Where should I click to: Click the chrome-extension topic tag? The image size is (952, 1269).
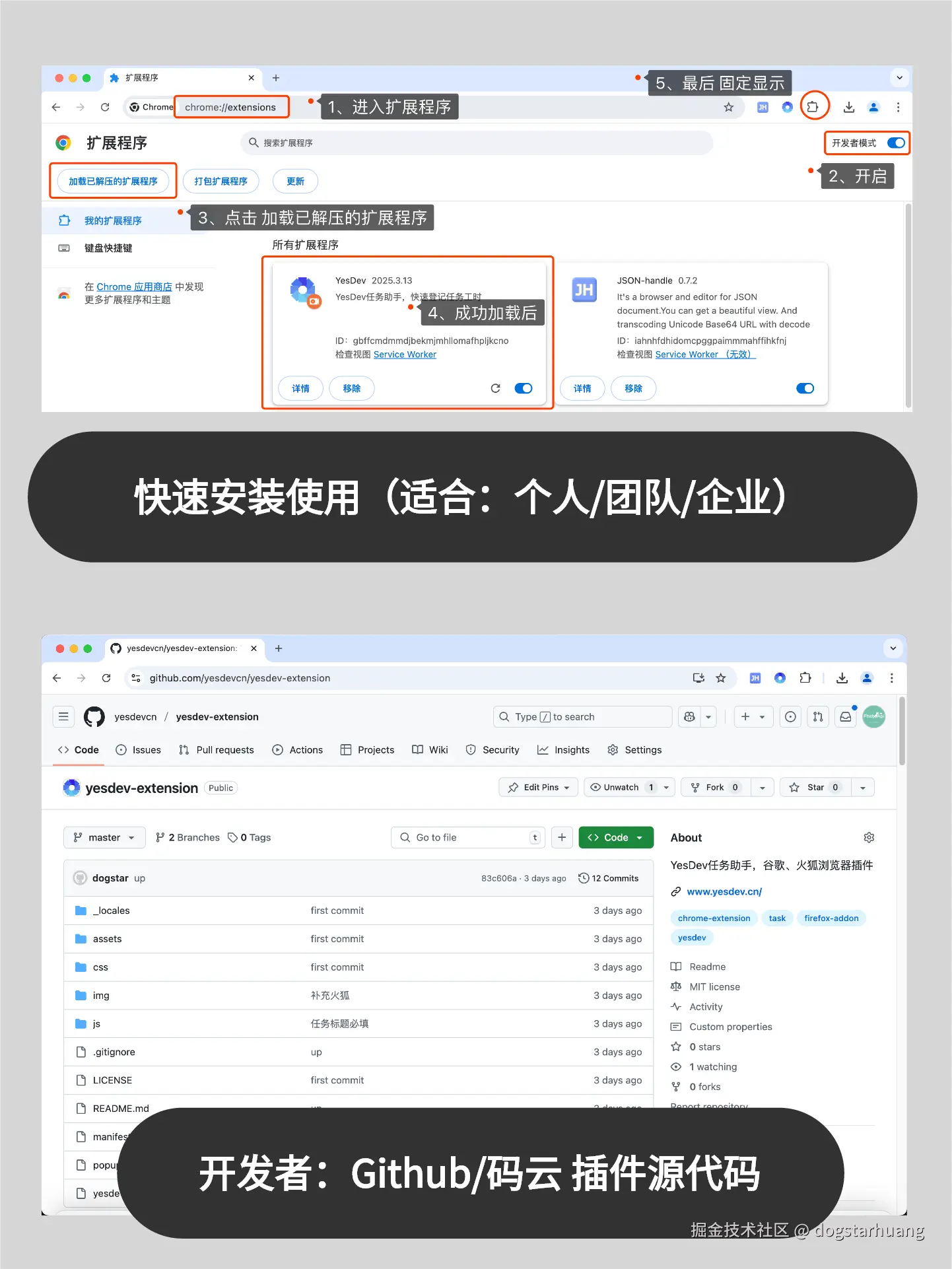[x=714, y=918]
